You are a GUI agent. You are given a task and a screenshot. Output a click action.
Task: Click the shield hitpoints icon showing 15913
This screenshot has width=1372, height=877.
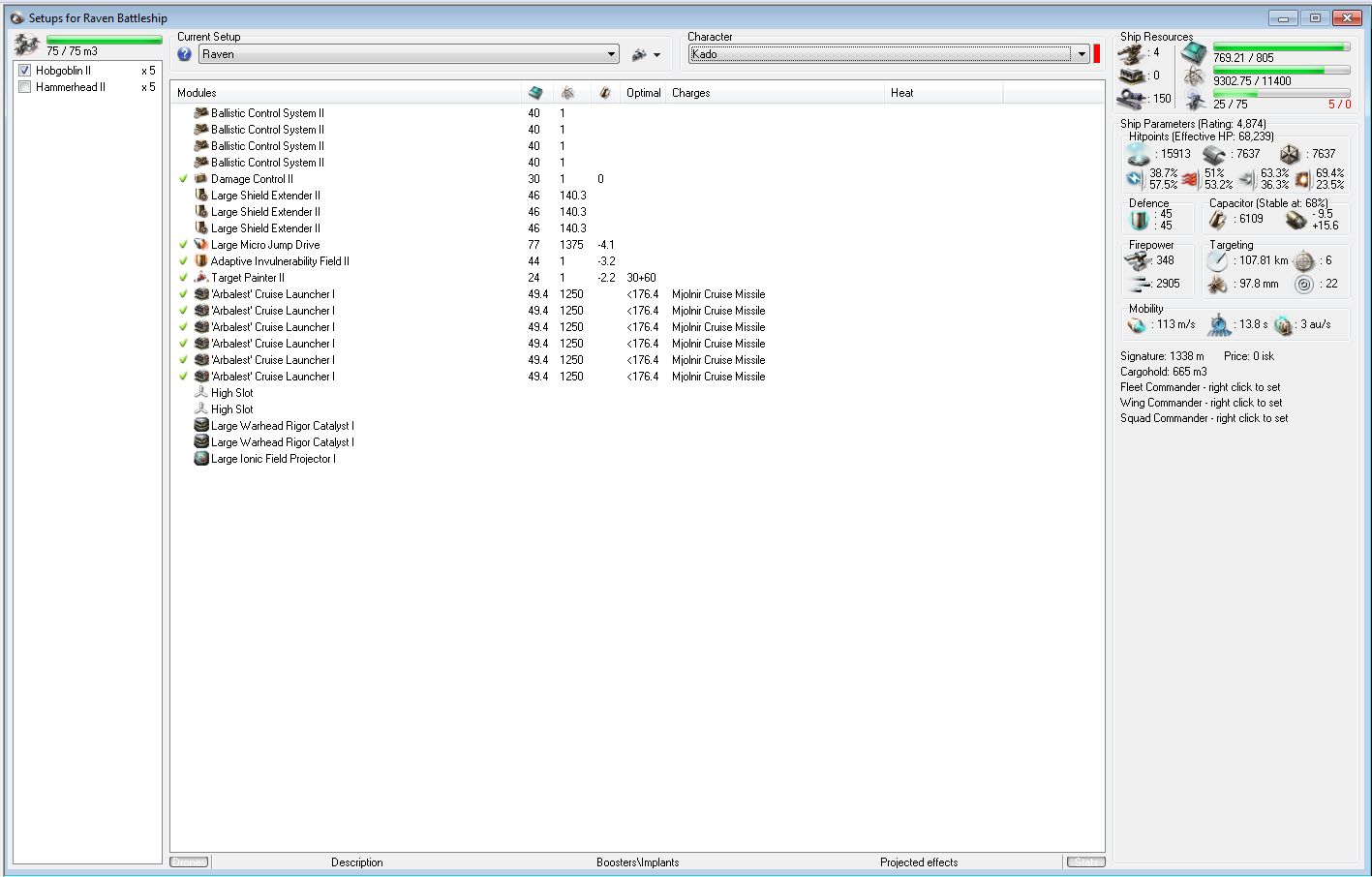1139,155
